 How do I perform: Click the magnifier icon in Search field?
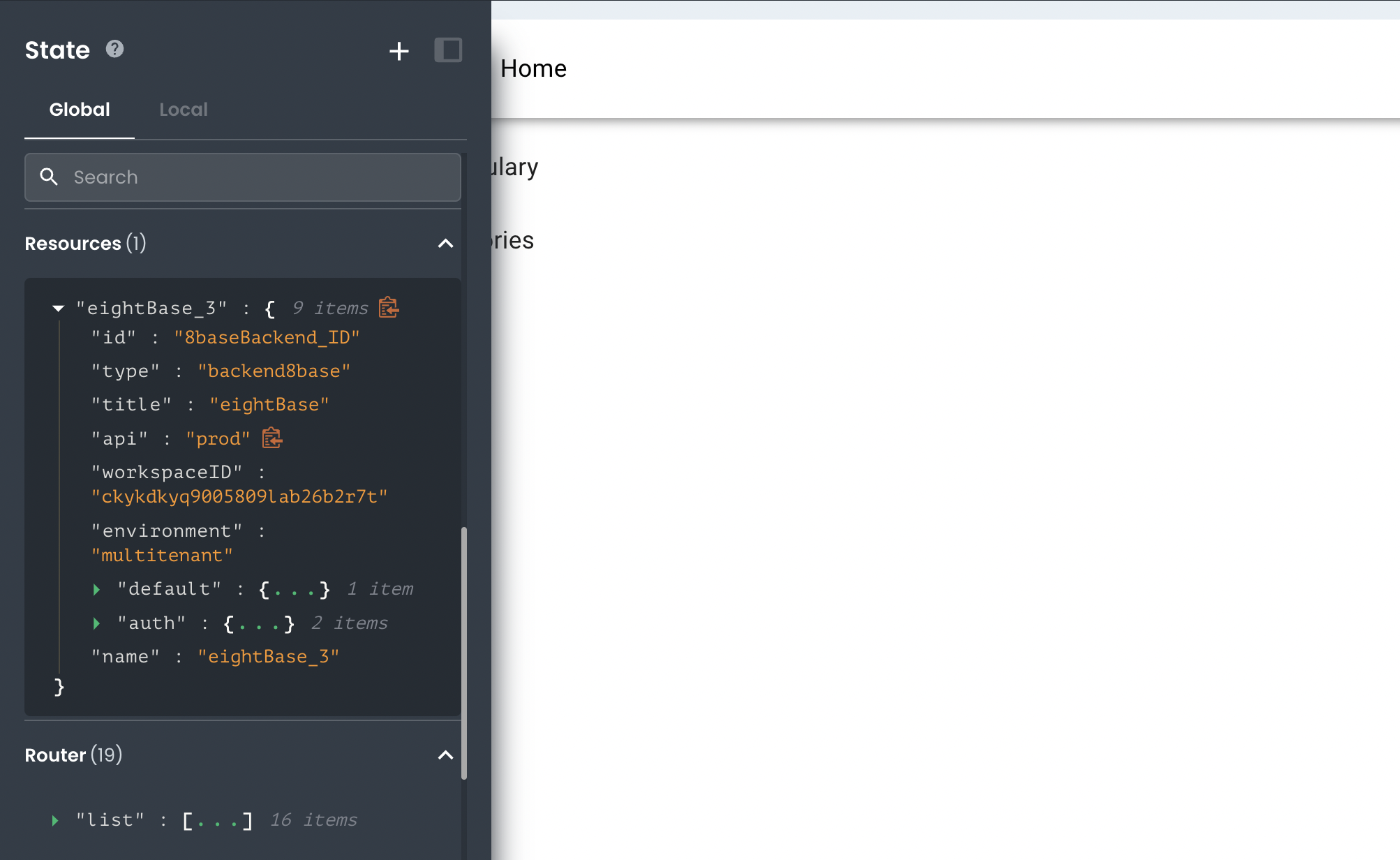pyautogui.click(x=49, y=177)
